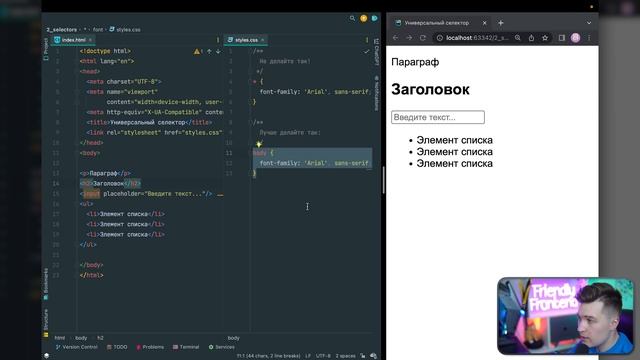Close the styles.css editor tab
The image size is (640, 360).
tap(262, 40)
